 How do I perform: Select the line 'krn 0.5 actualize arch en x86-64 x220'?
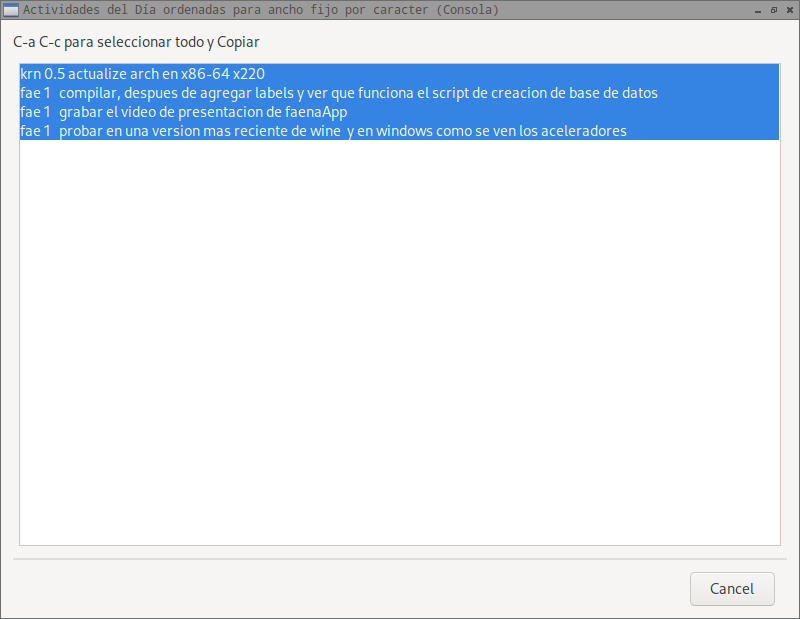click(x=399, y=73)
